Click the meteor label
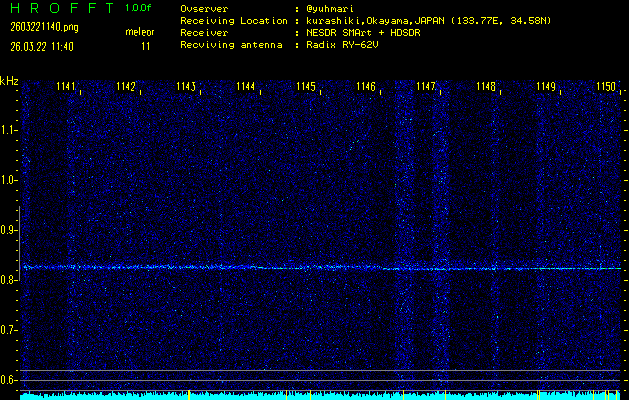629x400 pixels. point(140,32)
